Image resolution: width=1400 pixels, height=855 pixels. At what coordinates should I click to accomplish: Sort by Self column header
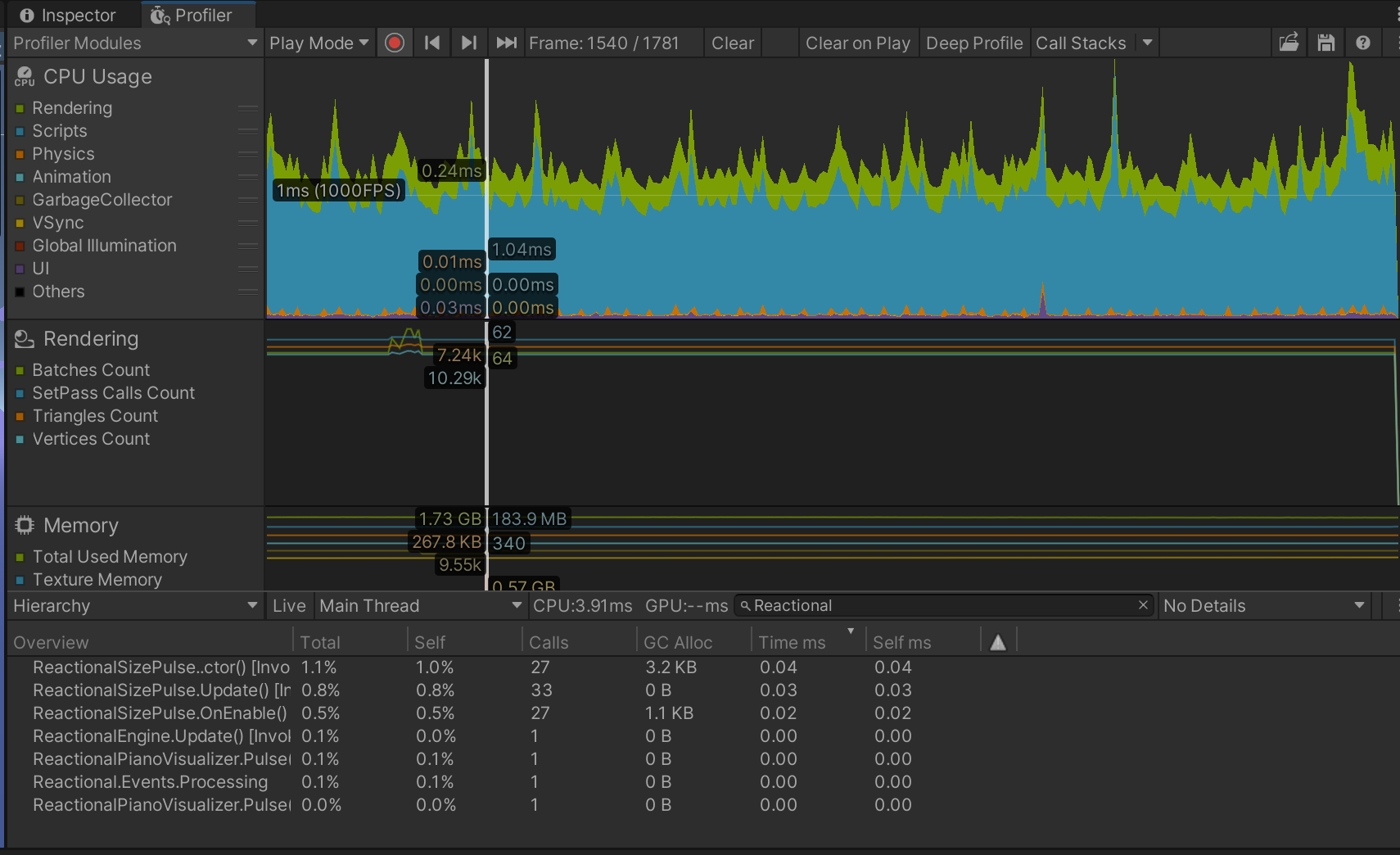pyautogui.click(x=464, y=643)
